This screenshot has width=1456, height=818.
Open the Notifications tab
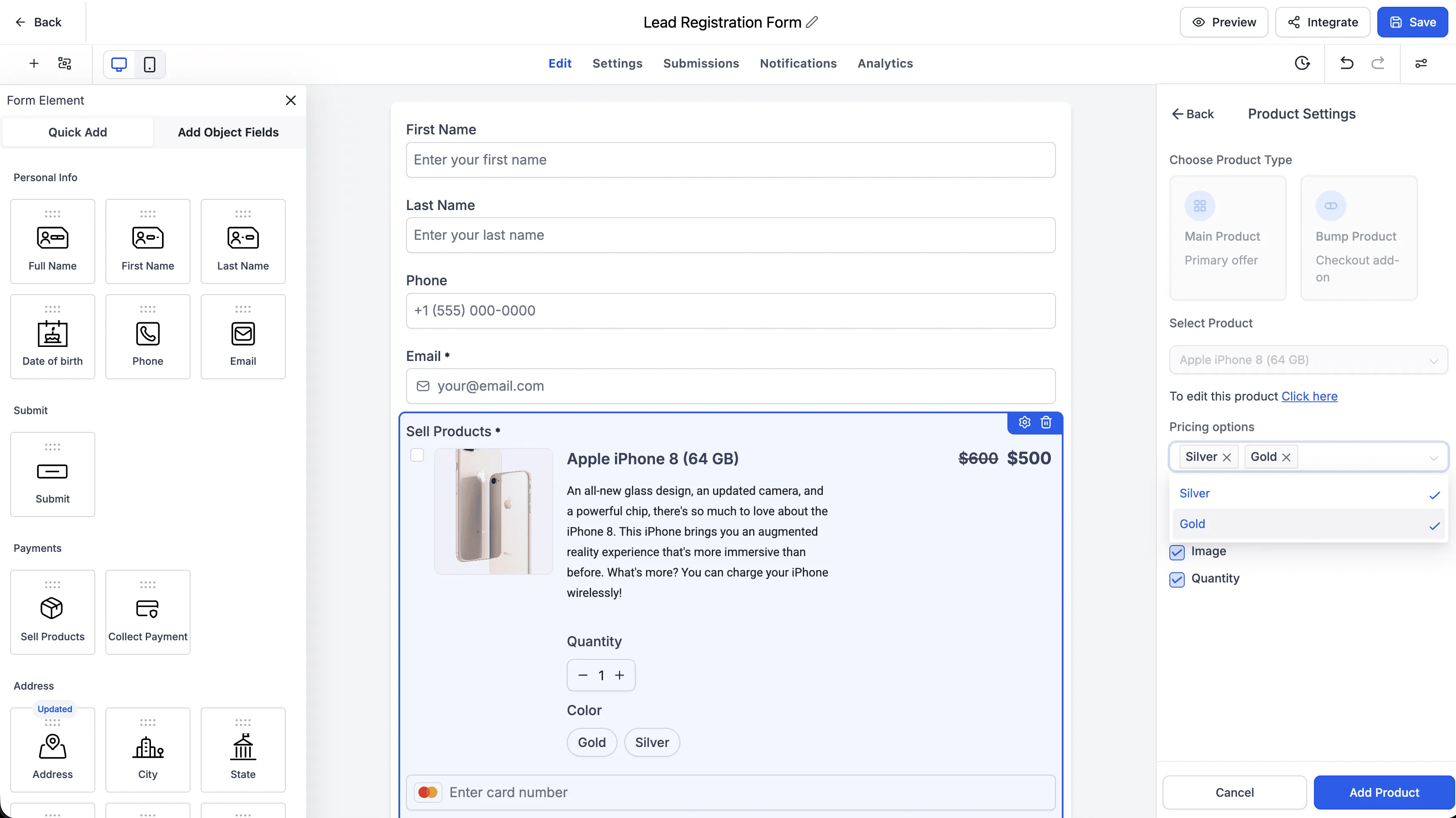point(798,63)
